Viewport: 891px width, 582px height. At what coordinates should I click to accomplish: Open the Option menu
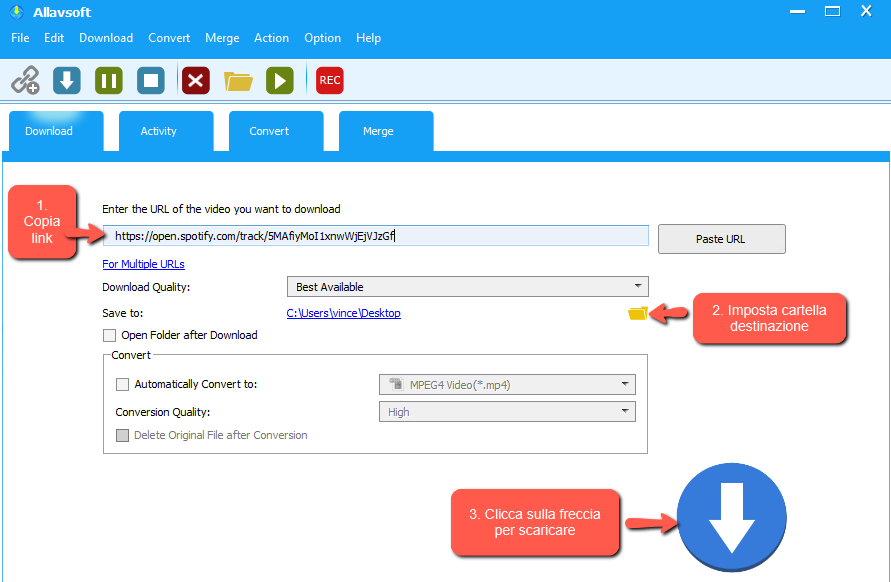click(323, 38)
